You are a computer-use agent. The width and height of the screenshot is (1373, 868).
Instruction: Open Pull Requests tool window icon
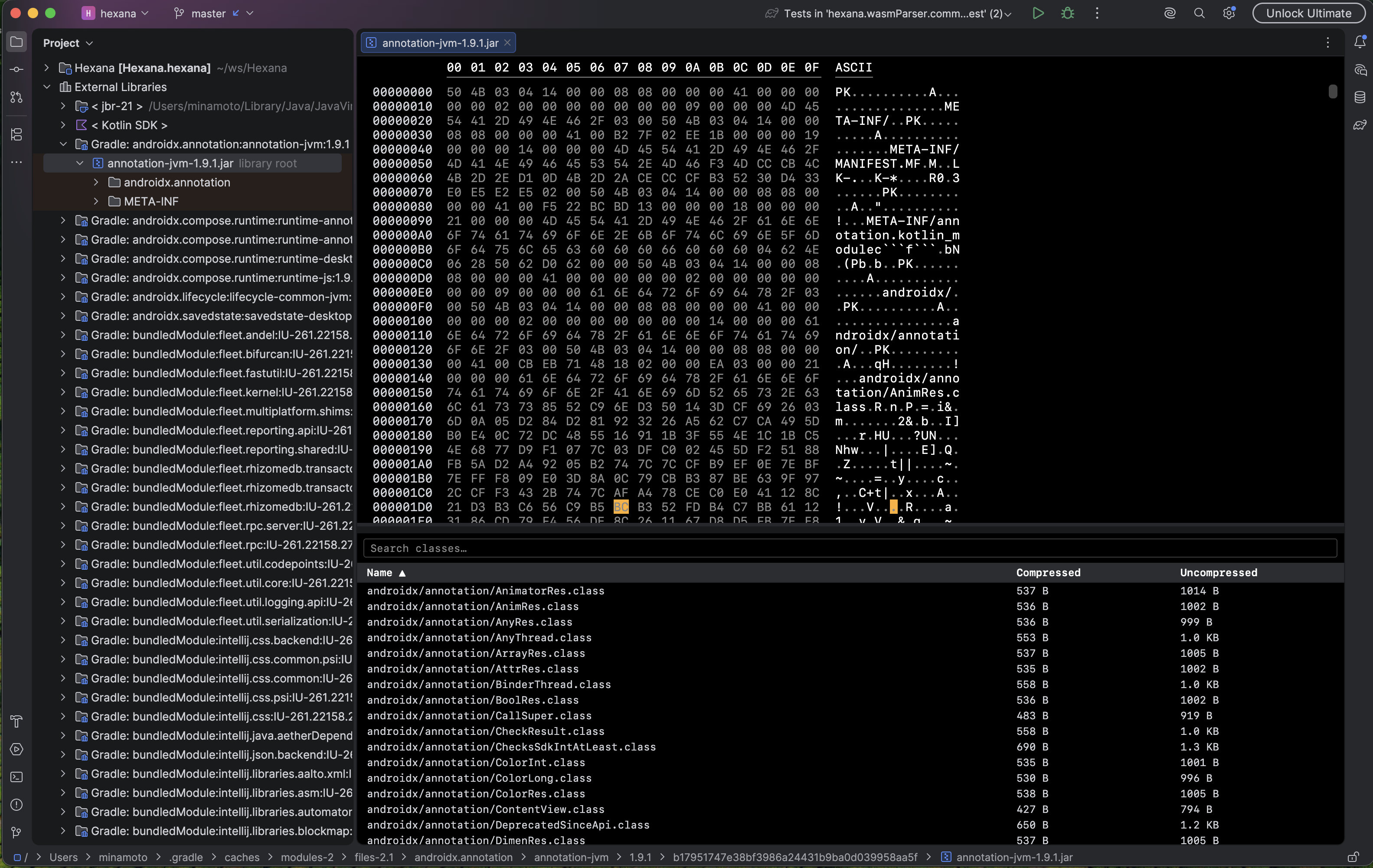tap(16, 98)
